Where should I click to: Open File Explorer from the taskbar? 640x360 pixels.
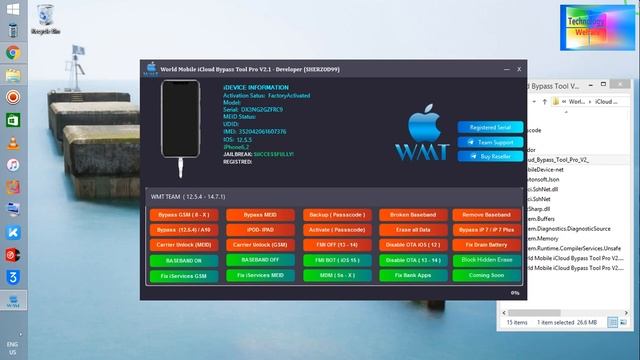[13, 75]
